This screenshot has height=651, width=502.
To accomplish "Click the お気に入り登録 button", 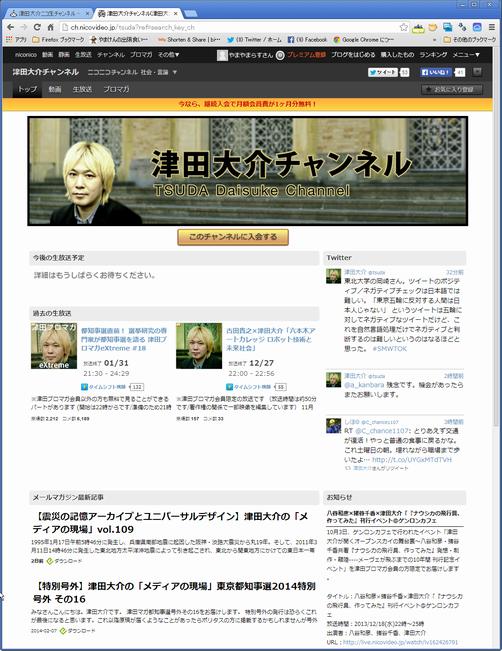I will click(452, 89).
